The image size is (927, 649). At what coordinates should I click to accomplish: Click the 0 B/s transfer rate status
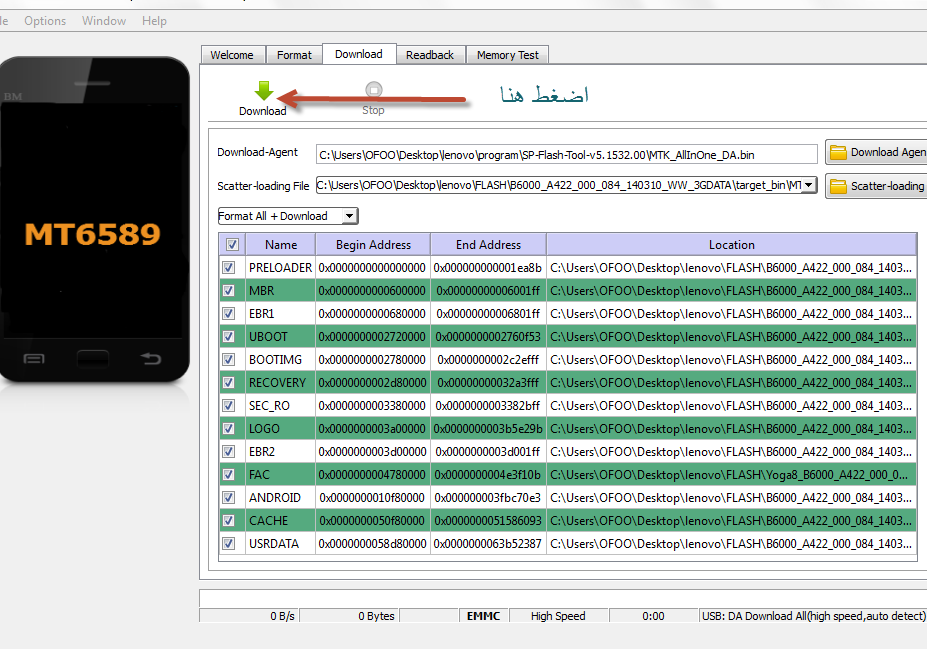tap(249, 616)
